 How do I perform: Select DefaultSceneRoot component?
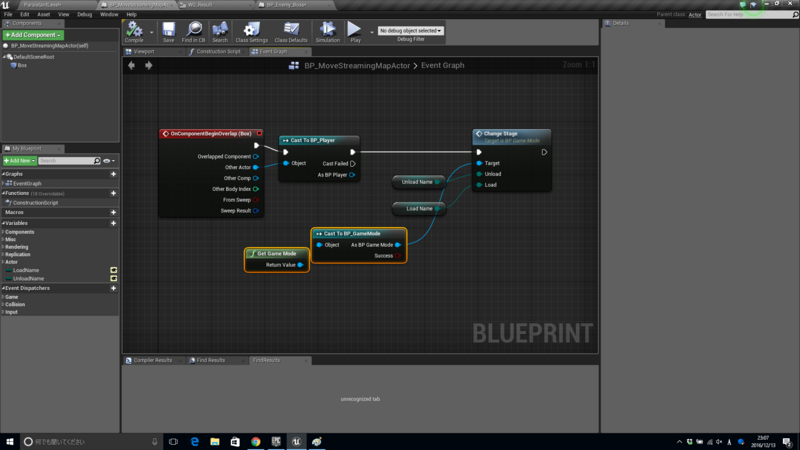coord(34,57)
